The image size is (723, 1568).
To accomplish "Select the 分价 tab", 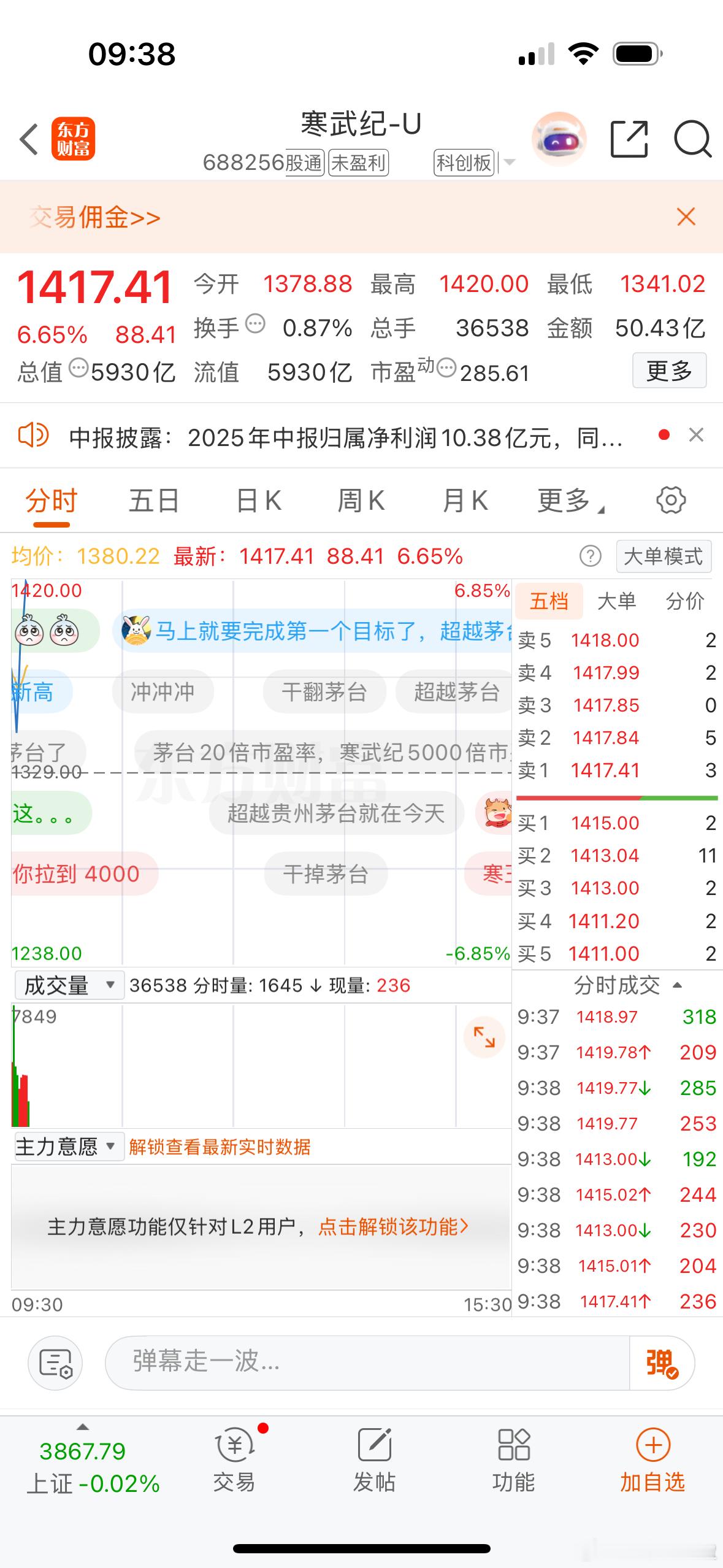I will (x=685, y=601).
